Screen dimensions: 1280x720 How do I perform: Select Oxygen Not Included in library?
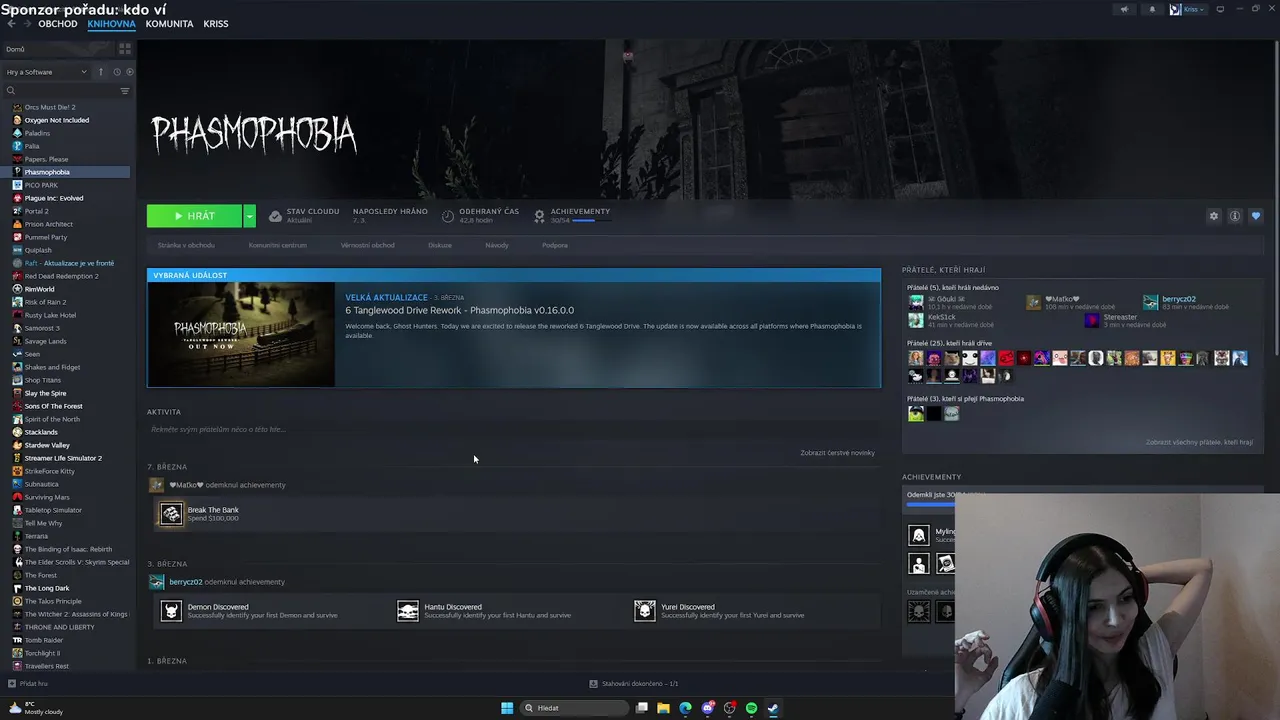(x=56, y=120)
